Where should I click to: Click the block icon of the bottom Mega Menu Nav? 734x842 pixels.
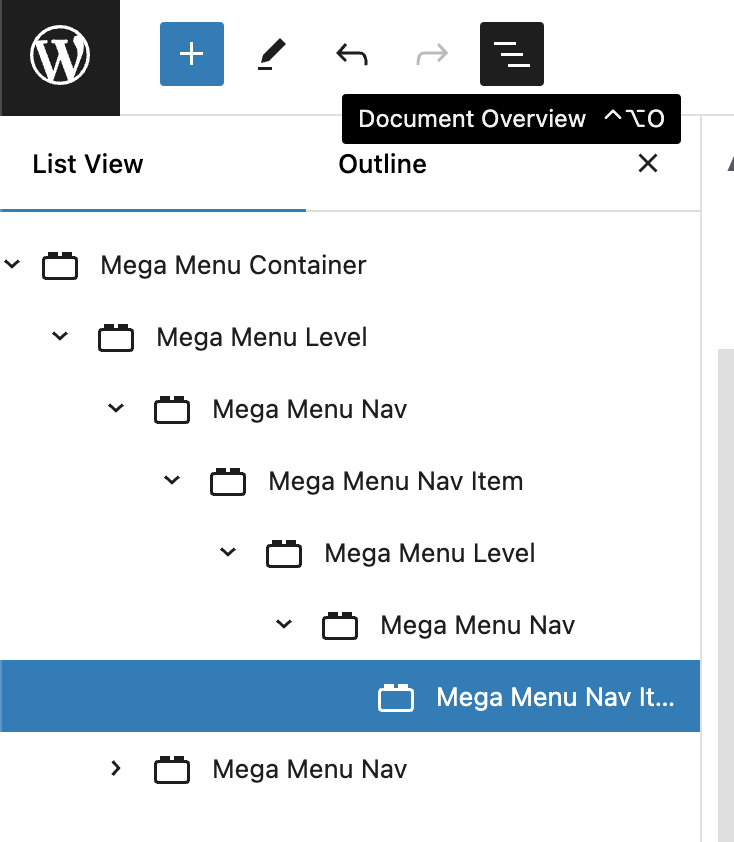click(x=172, y=770)
